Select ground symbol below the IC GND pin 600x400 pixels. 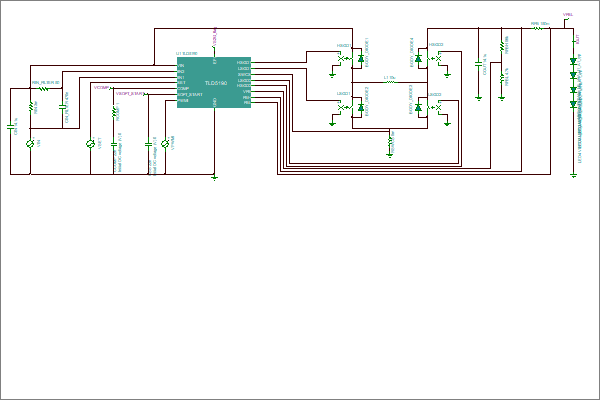point(215,177)
